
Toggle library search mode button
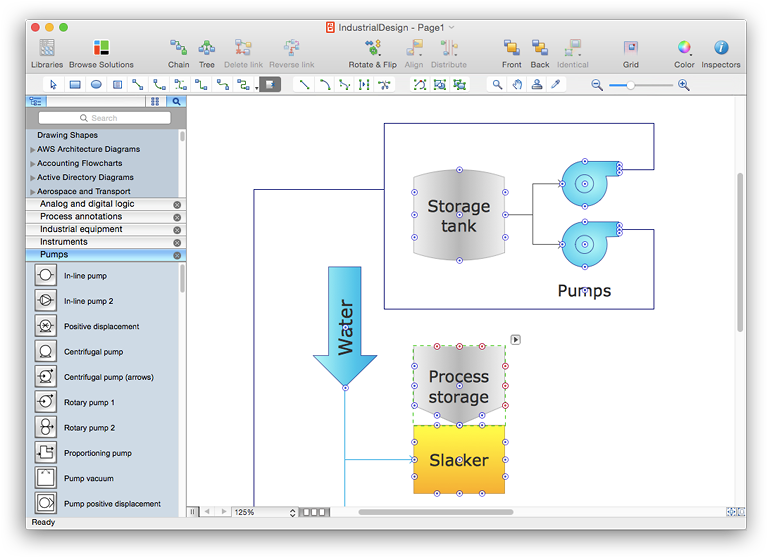176,101
